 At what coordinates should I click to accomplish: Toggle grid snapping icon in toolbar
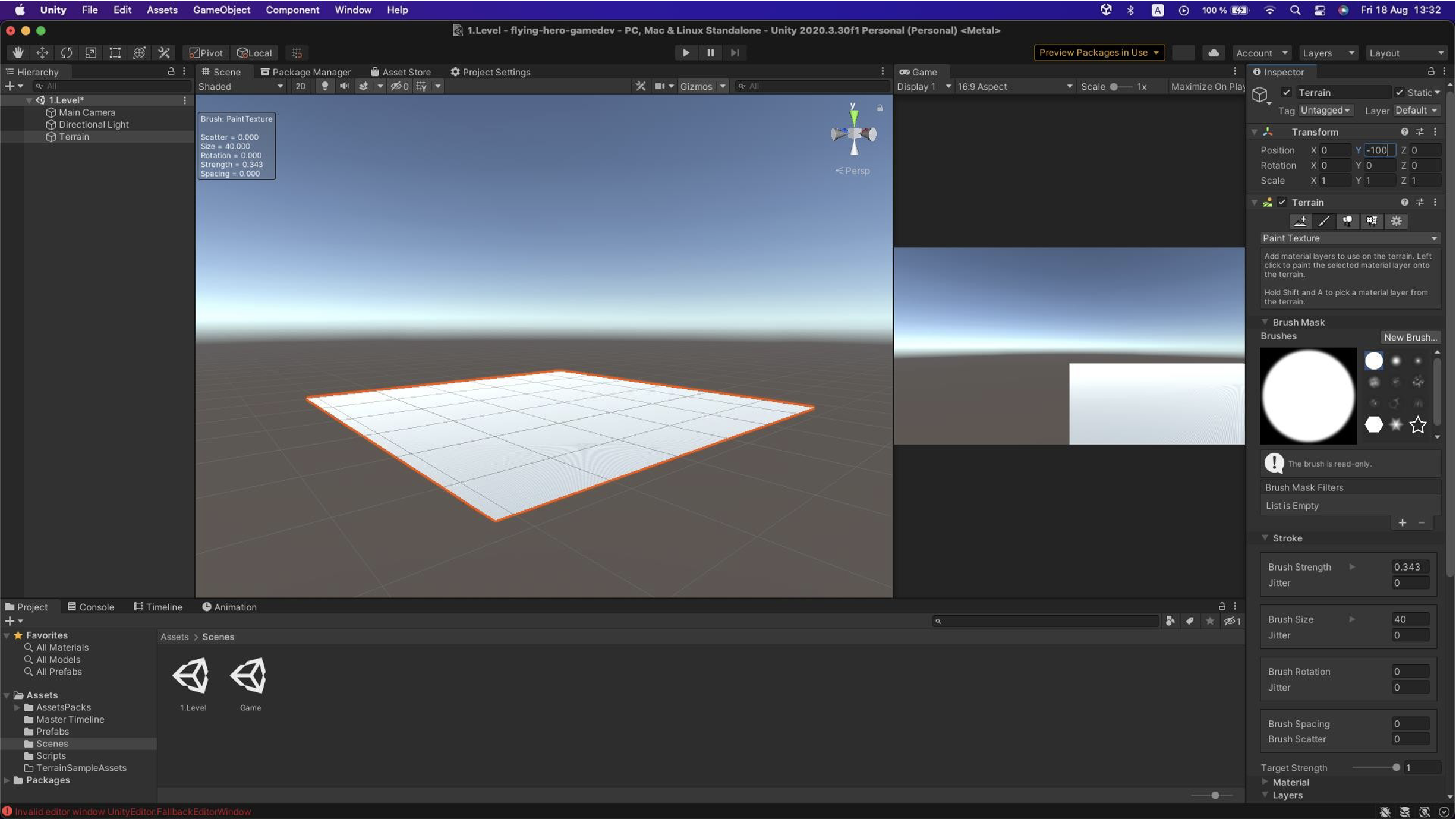coord(297,53)
